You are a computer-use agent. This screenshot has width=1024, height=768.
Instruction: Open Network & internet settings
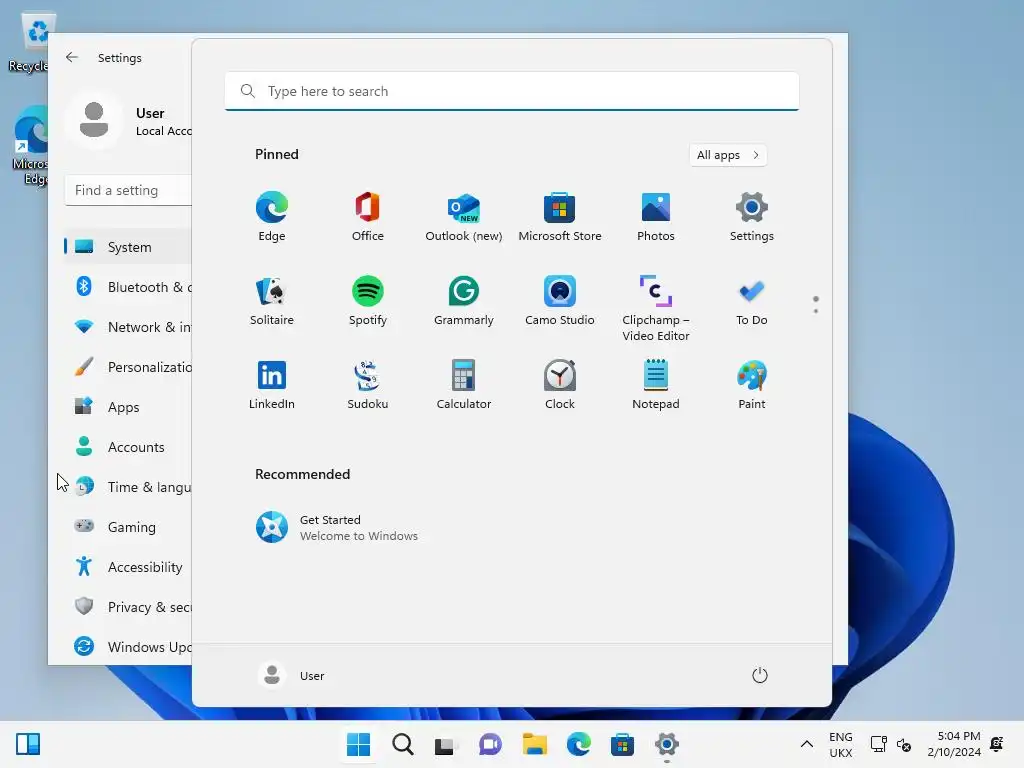[128, 327]
